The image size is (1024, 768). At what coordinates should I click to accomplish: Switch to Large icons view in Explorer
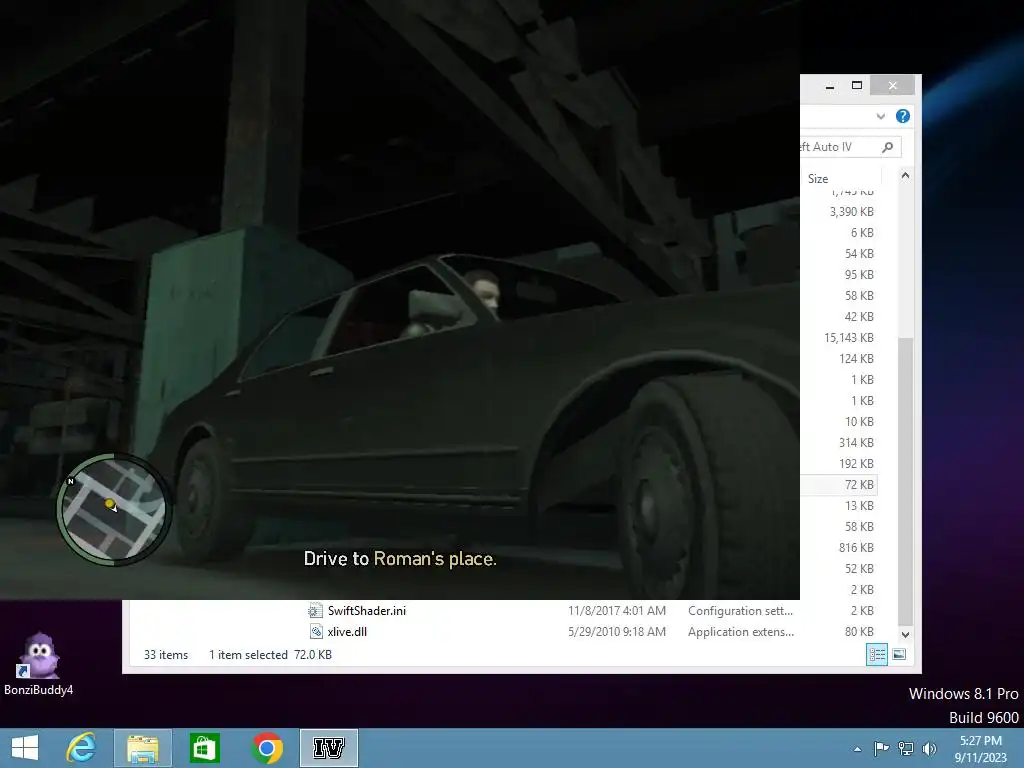point(899,654)
